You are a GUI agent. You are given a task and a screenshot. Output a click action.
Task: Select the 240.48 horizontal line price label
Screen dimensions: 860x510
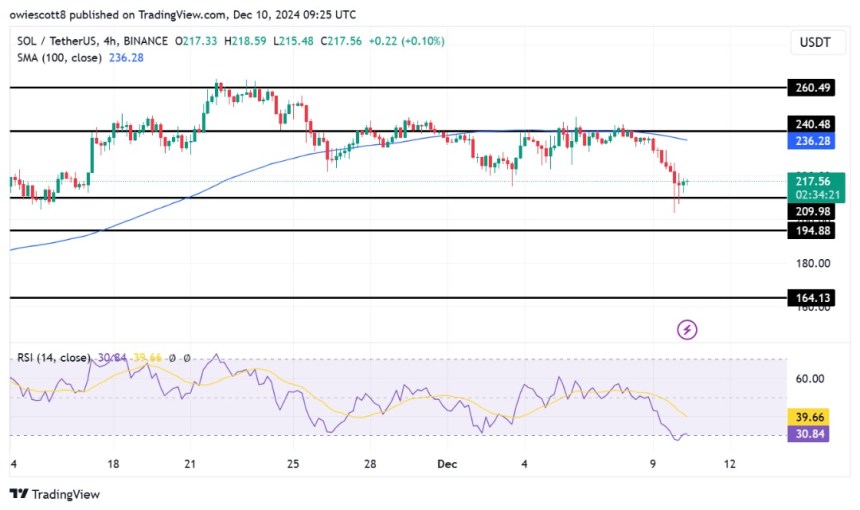pos(811,124)
